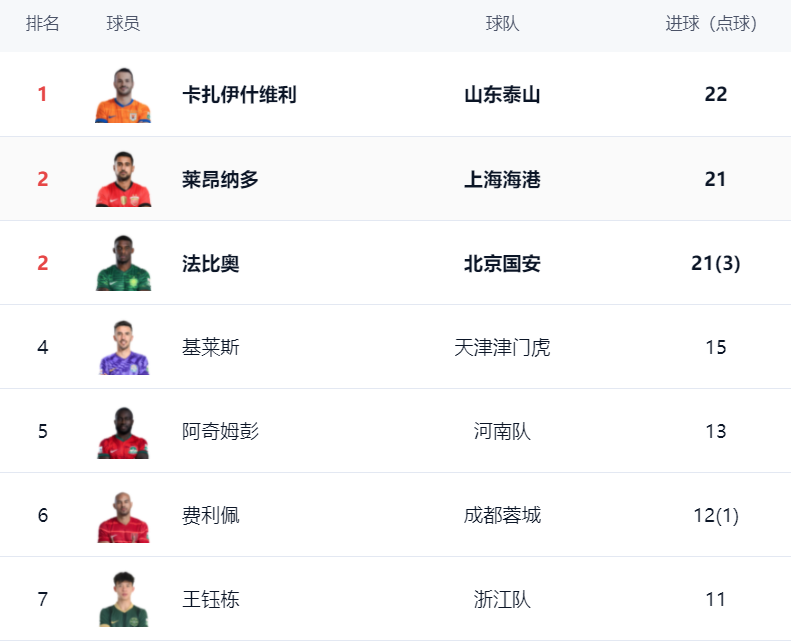Click 基莱斯 player avatar photo

point(123,348)
